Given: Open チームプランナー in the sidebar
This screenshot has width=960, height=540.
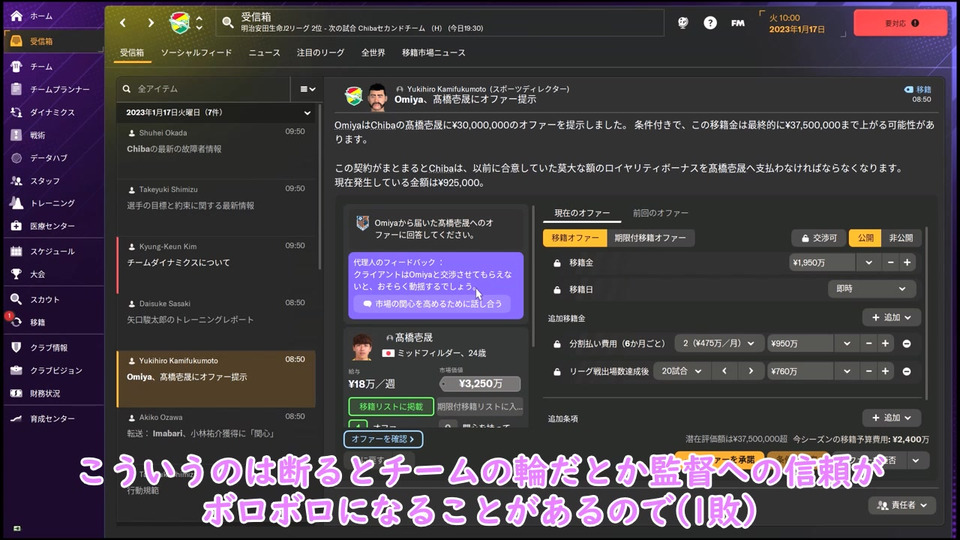Looking at the screenshot, I should (x=52, y=89).
